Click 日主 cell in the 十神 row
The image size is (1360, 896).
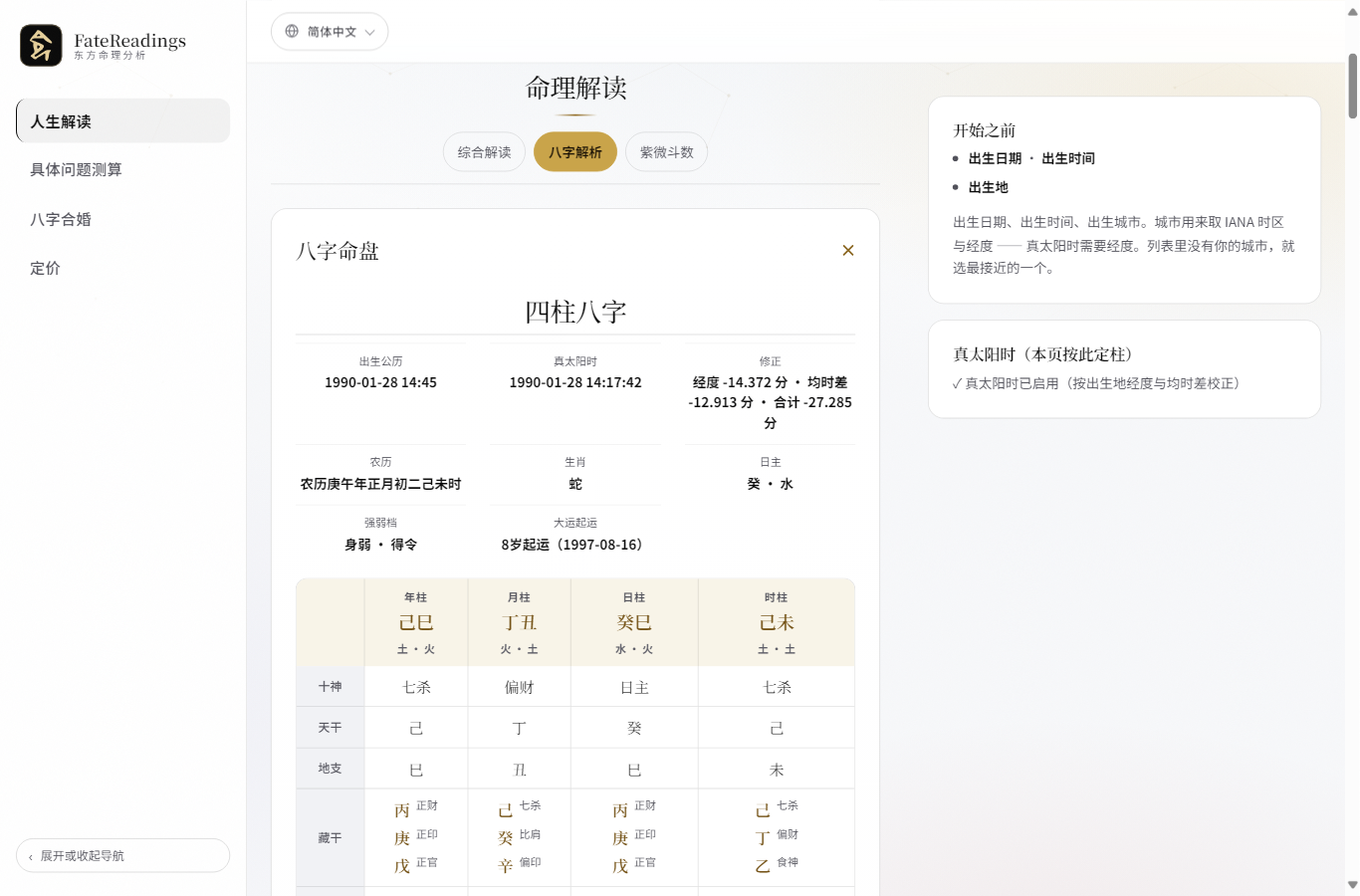634,687
